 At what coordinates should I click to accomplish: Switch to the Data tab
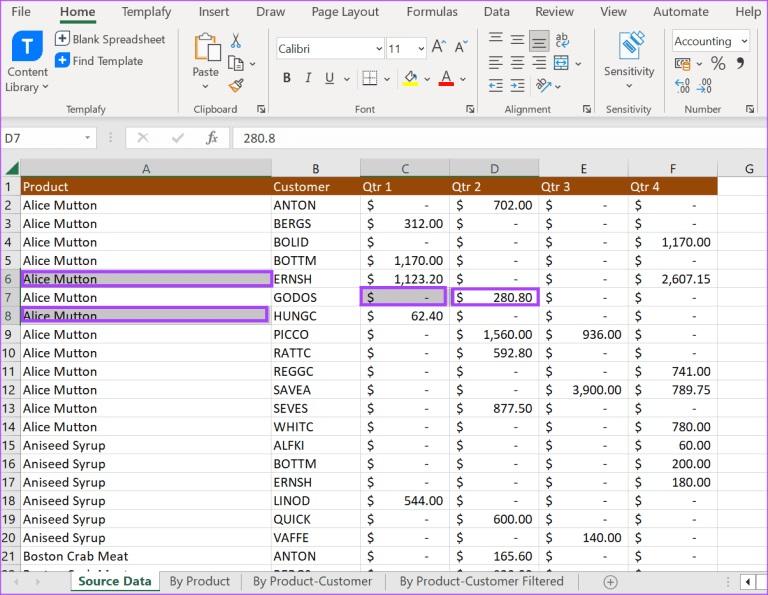tap(497, 12)
